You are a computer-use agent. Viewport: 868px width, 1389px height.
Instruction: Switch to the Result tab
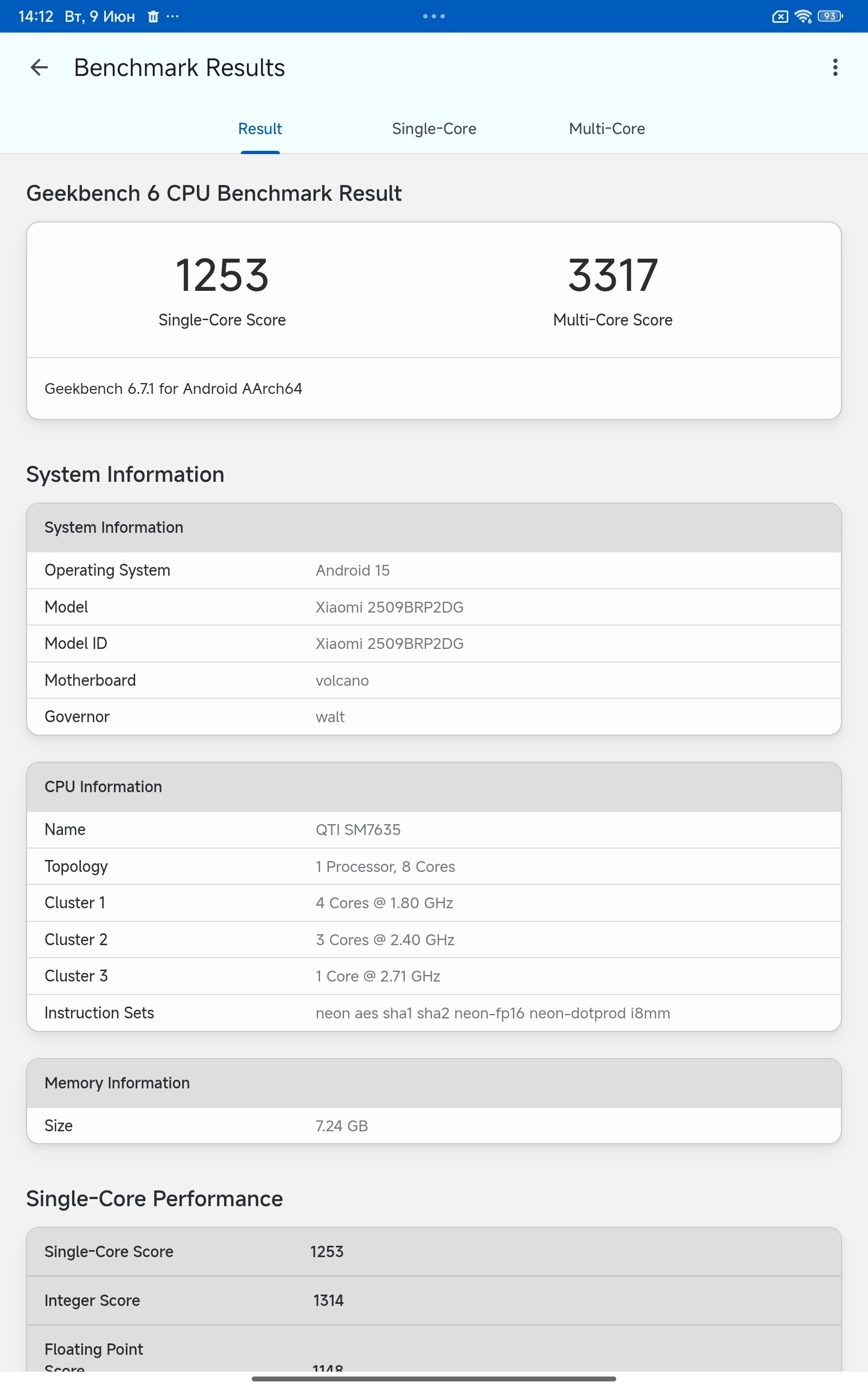pos(260,129)
